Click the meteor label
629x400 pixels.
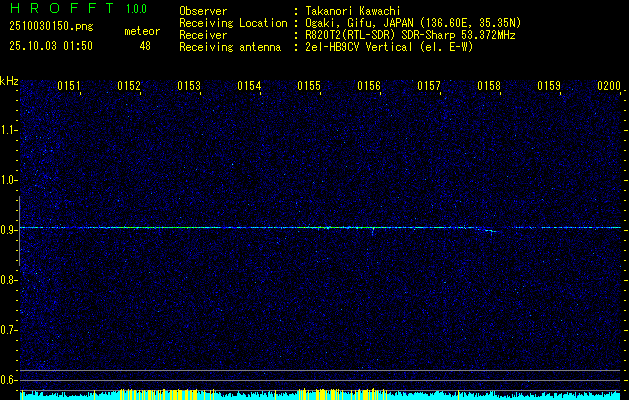pos(142,31)
